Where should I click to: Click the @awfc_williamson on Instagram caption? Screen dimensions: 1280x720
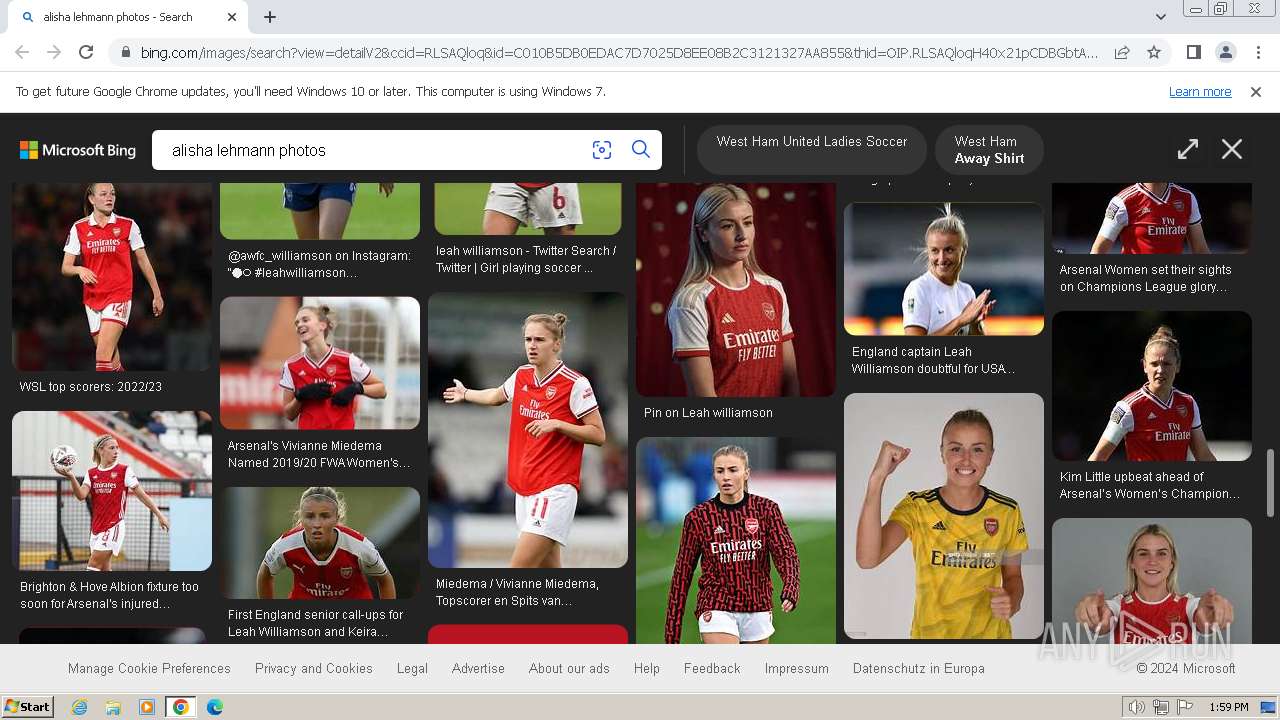(x=318, y=264)
